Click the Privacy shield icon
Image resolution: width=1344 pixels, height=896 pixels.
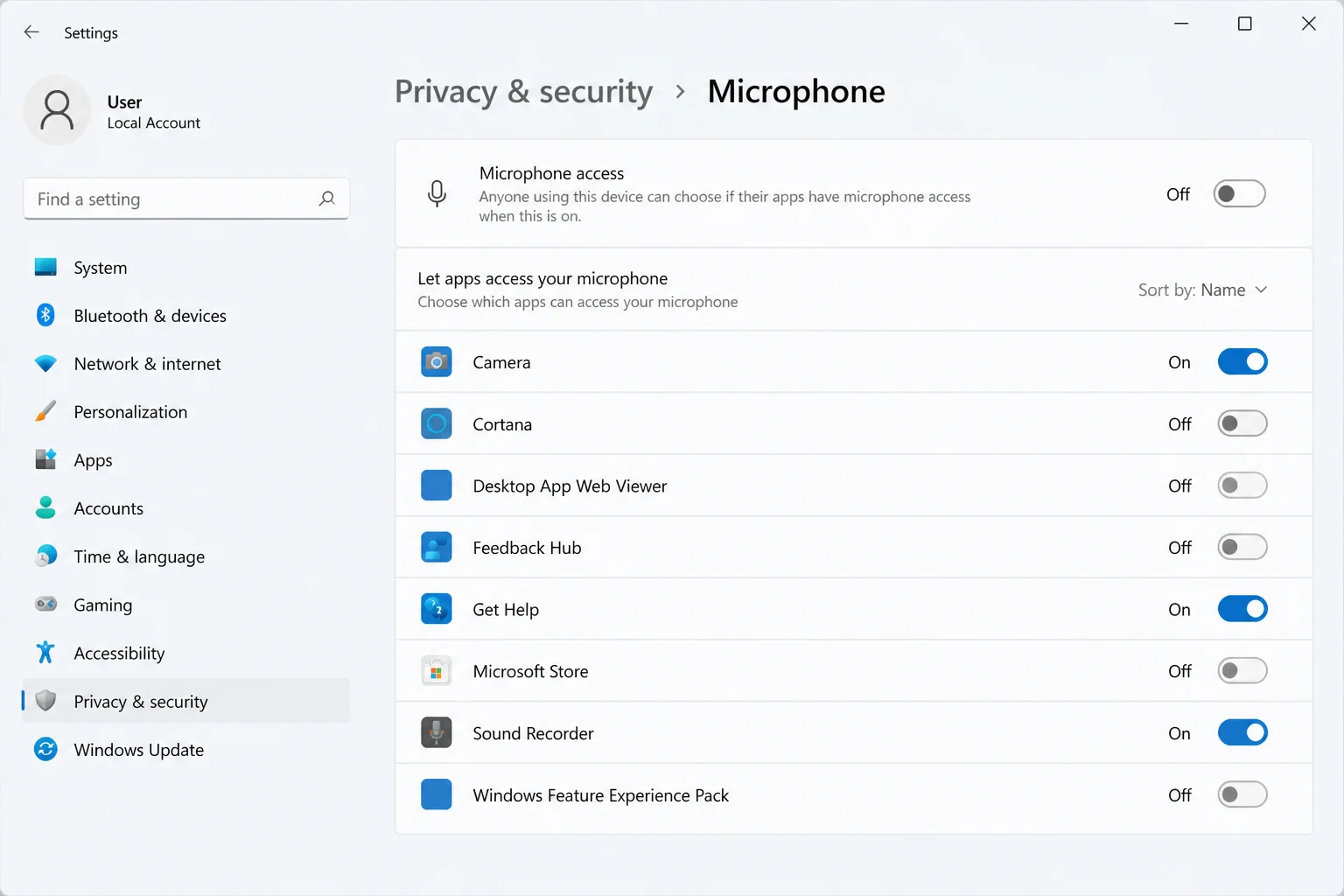pos(45,700)
